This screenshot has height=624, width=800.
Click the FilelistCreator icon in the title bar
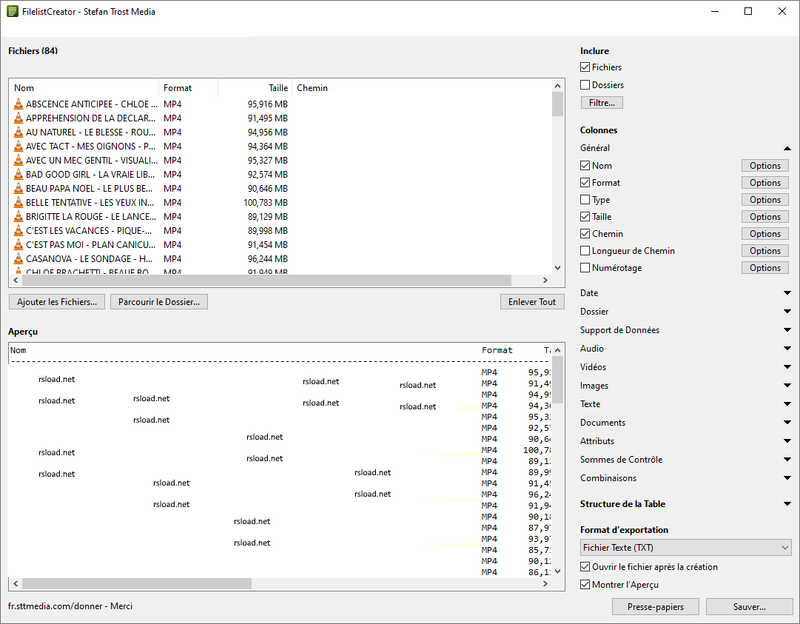pos(14,11)
